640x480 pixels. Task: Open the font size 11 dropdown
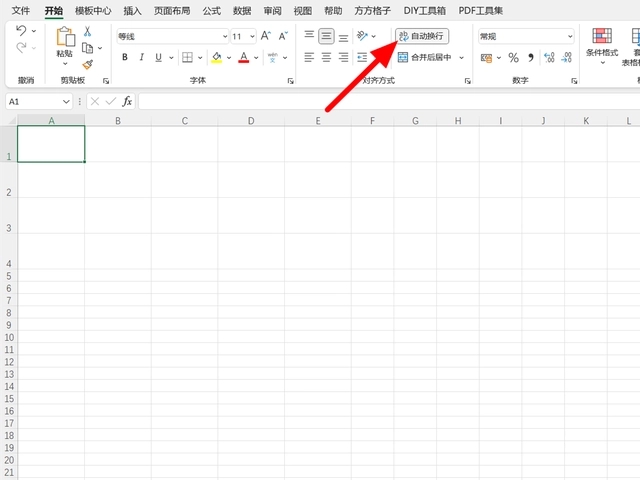click(253, 36)
